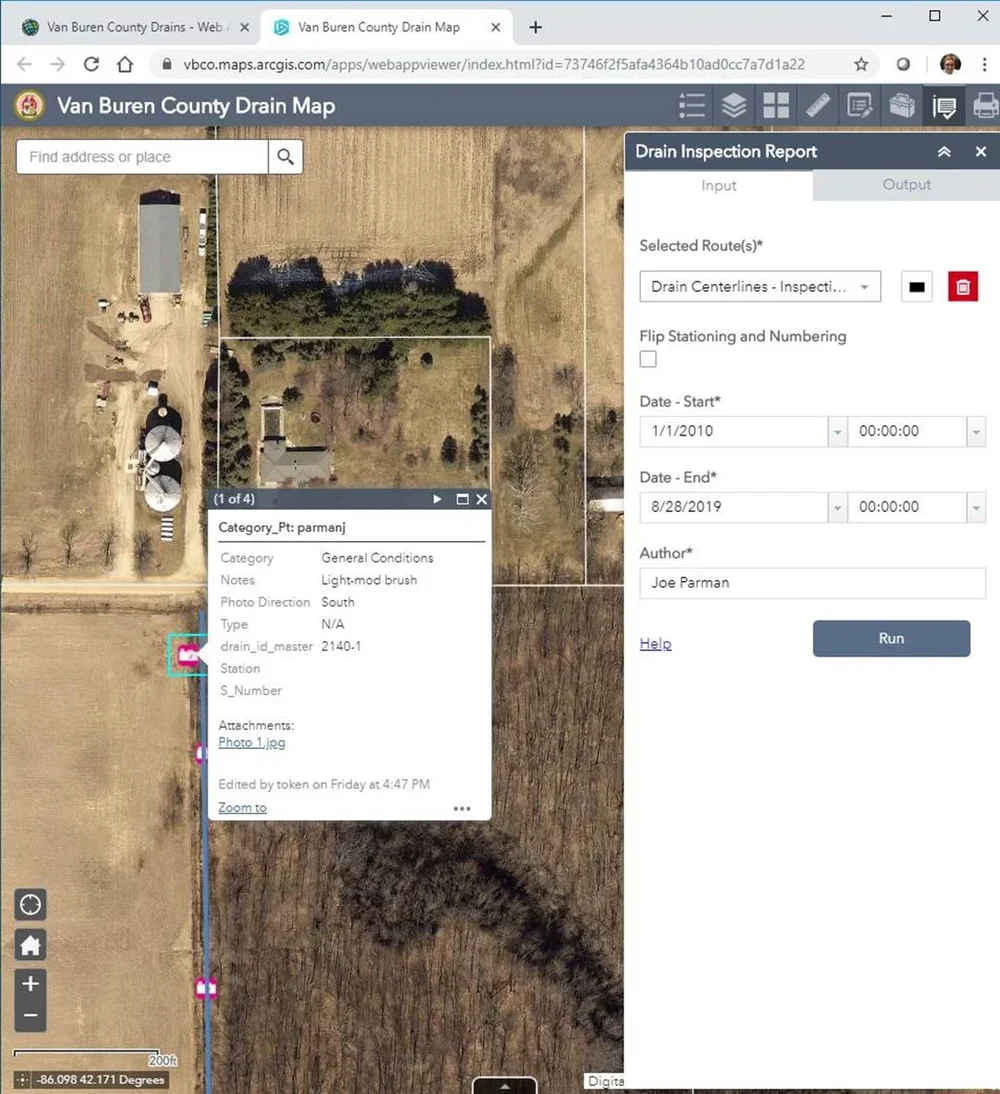Viewport: 1000px width, 1094px height.
Task: Close the Van Buren County Drains tab
Action: coord(244,27)
